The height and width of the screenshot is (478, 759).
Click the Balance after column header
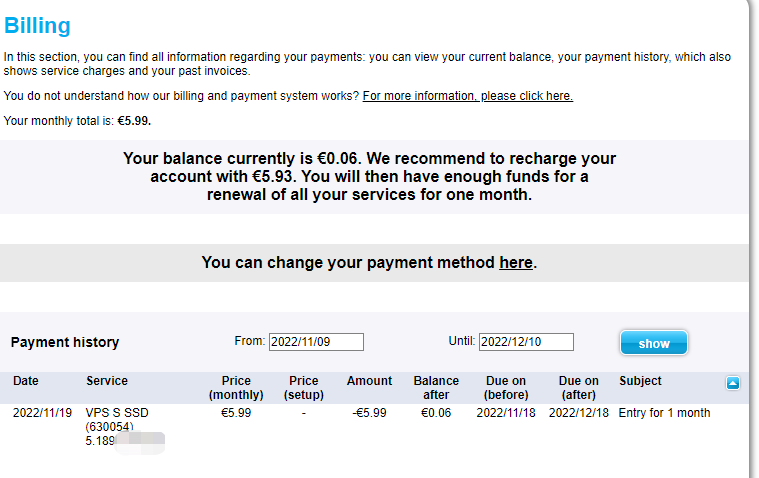pos(436,387)
